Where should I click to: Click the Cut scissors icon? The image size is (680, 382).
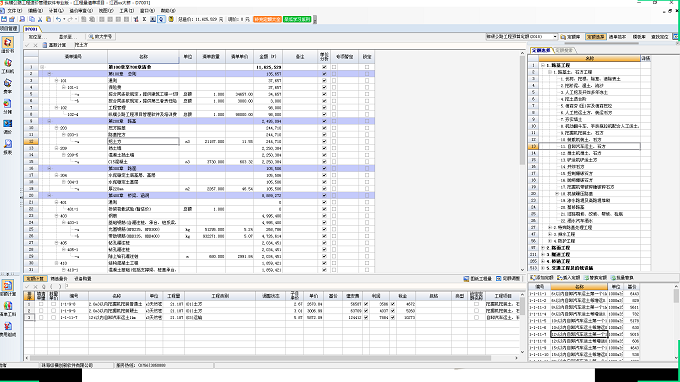point(40,19)
